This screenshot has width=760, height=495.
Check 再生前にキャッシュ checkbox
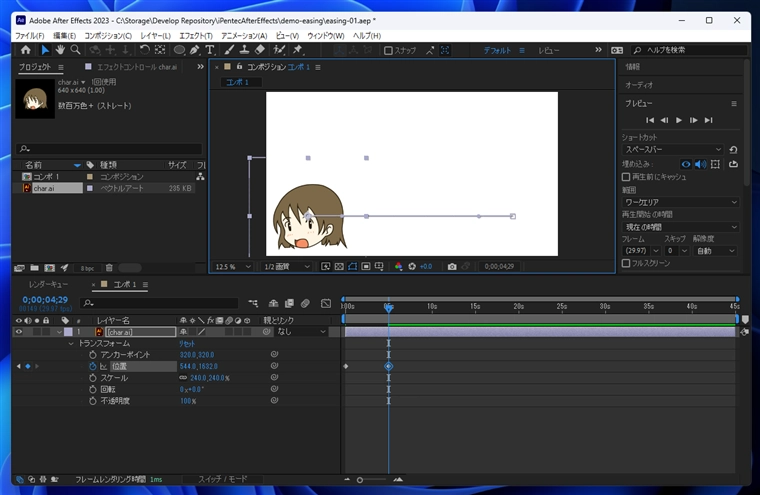pyautogui.click(x=626, y=177)
